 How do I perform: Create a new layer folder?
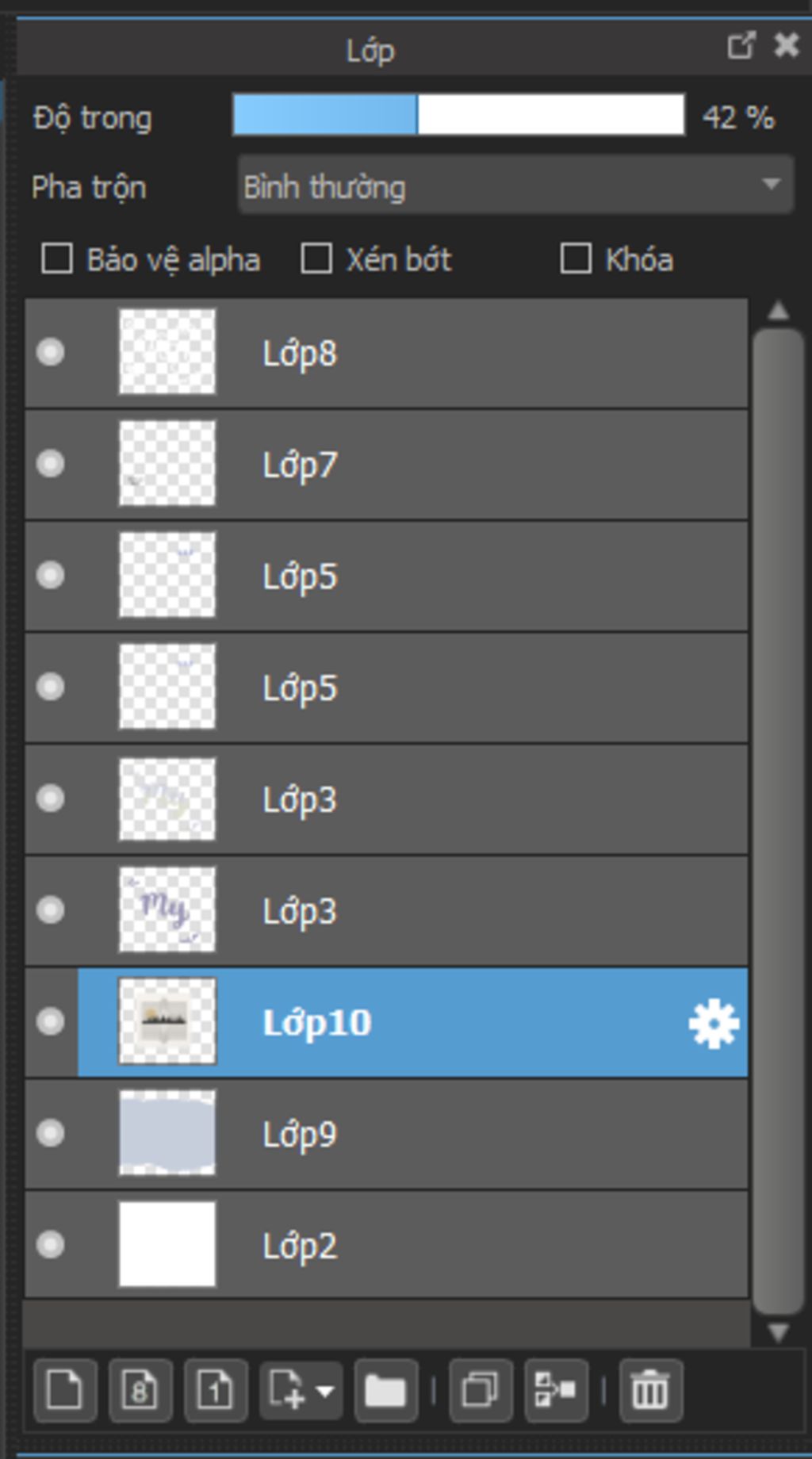(385, 1390)
